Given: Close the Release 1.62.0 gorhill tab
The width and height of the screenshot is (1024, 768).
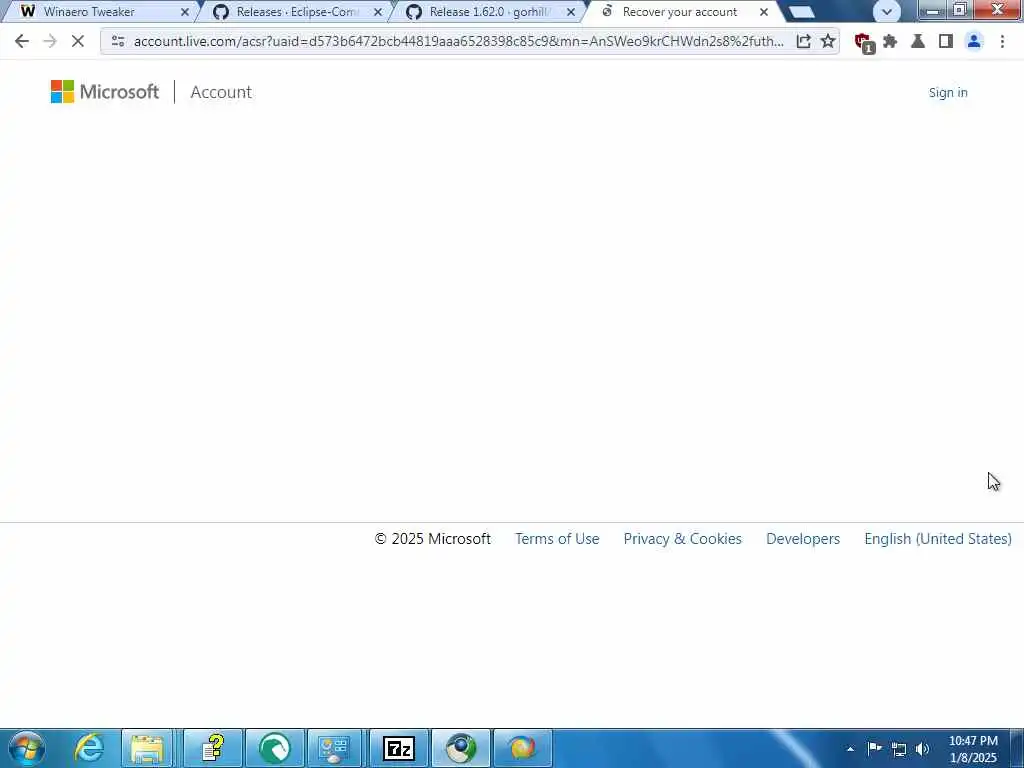Looking at the screenshot, I should click(570, 12).
